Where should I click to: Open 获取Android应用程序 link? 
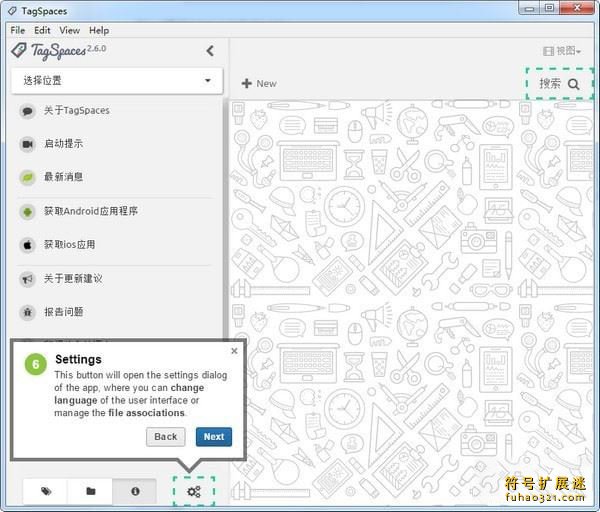[91, 211]
